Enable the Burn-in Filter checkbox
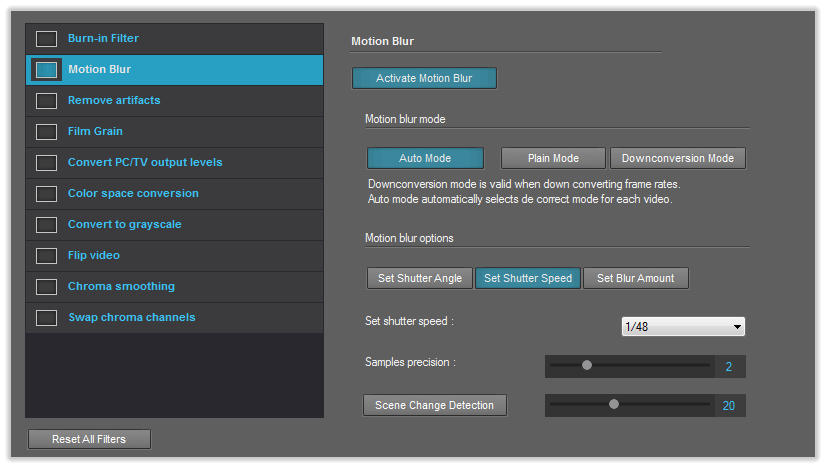 (x=46, y=38)
